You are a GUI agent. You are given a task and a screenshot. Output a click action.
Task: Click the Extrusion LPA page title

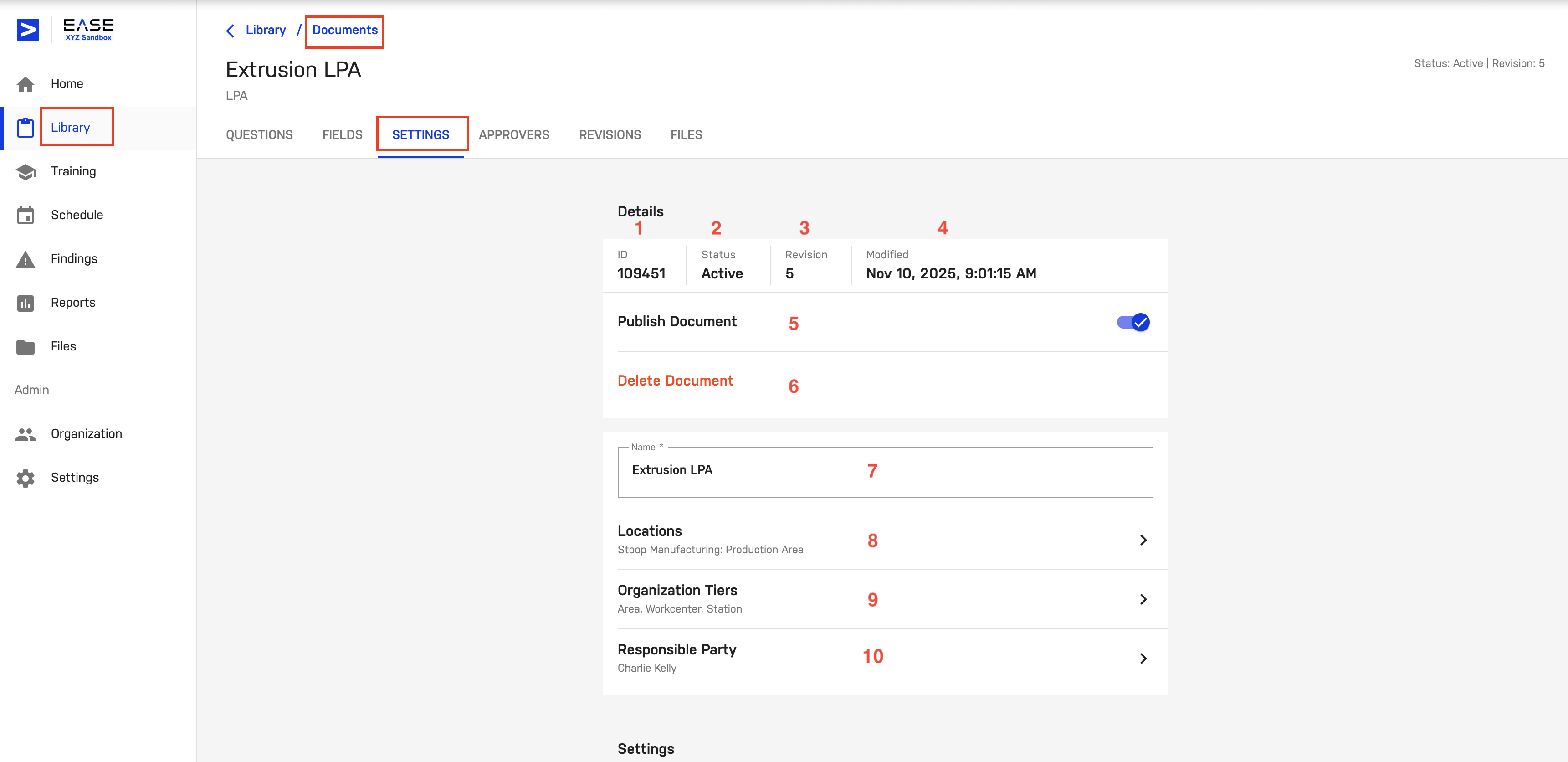(x=293, y=70)
